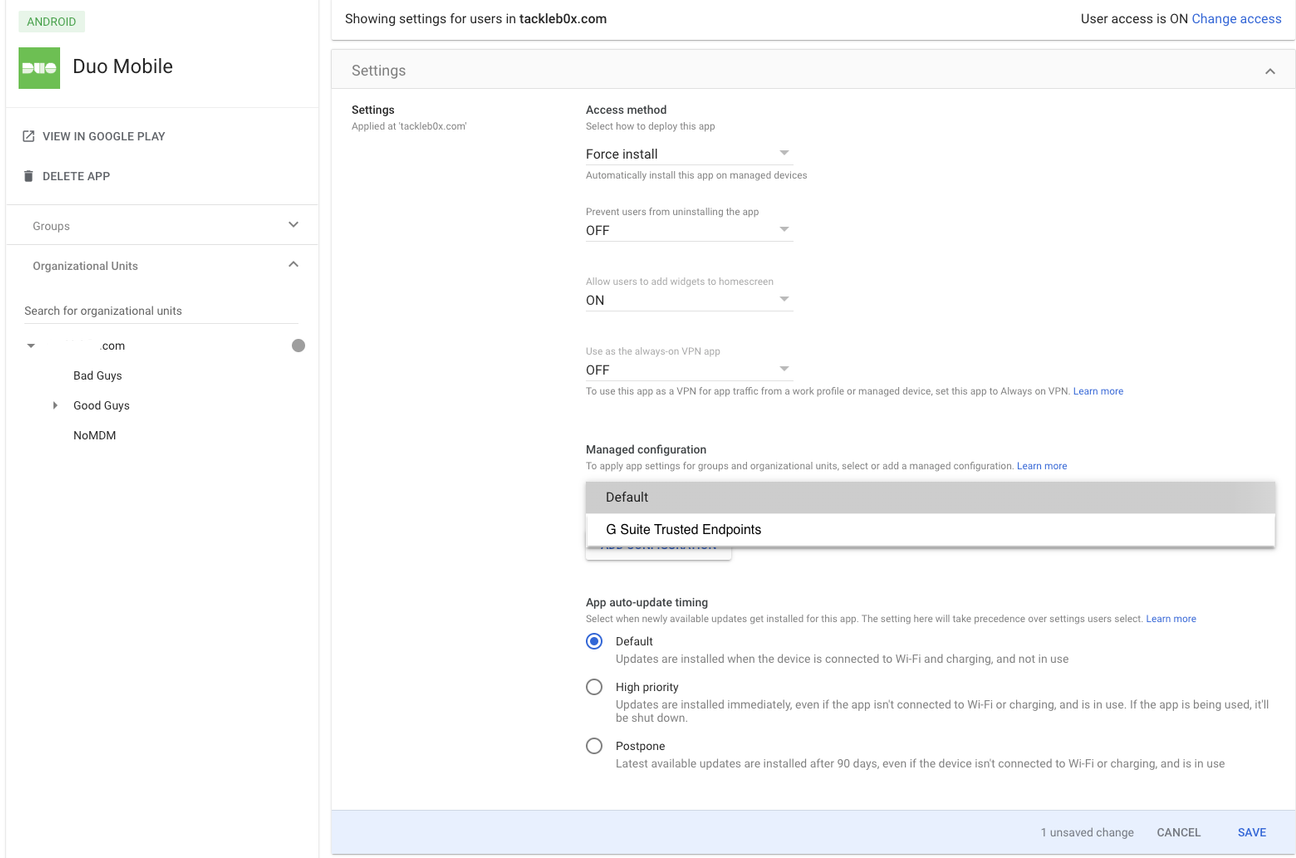Select G Suite Trusted Endpoints configuration
The width and height of the screenshot is (1296, 858).
pos(682,529)
